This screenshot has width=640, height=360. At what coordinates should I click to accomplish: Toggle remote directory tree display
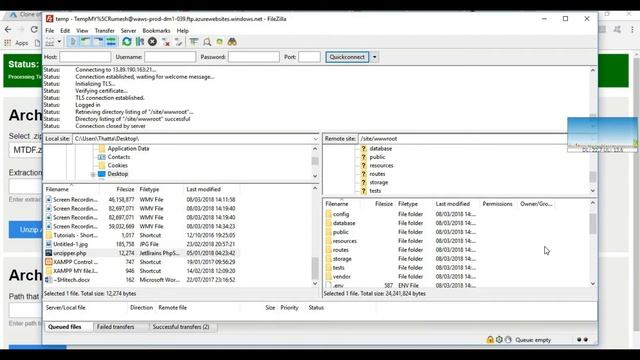98,42
